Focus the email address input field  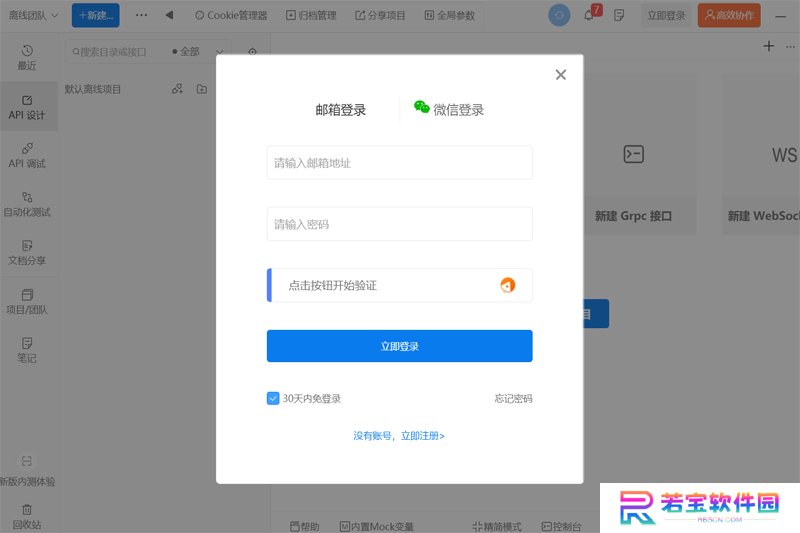pos(399,163)
